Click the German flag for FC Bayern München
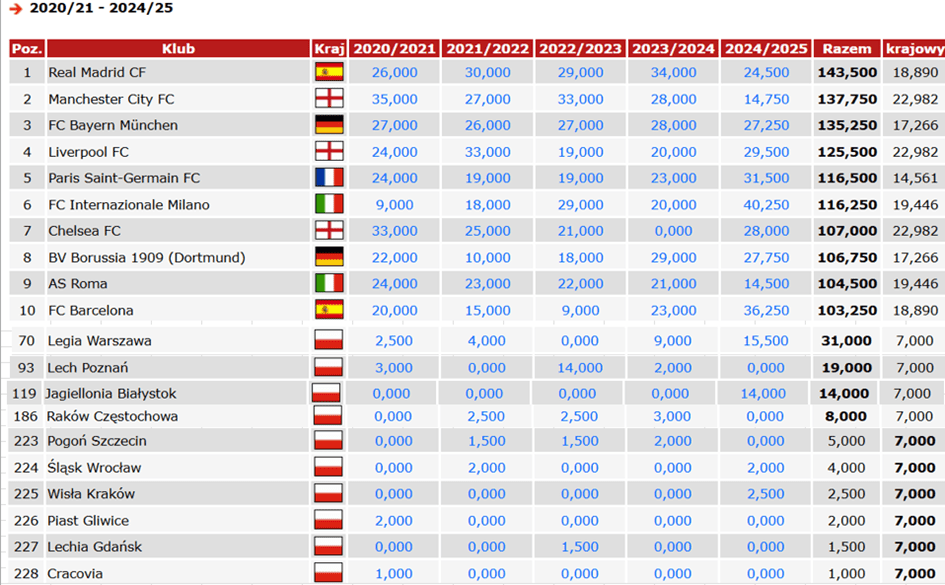The height and width of the screenshot is (585, 945). [x=329, y=125]
